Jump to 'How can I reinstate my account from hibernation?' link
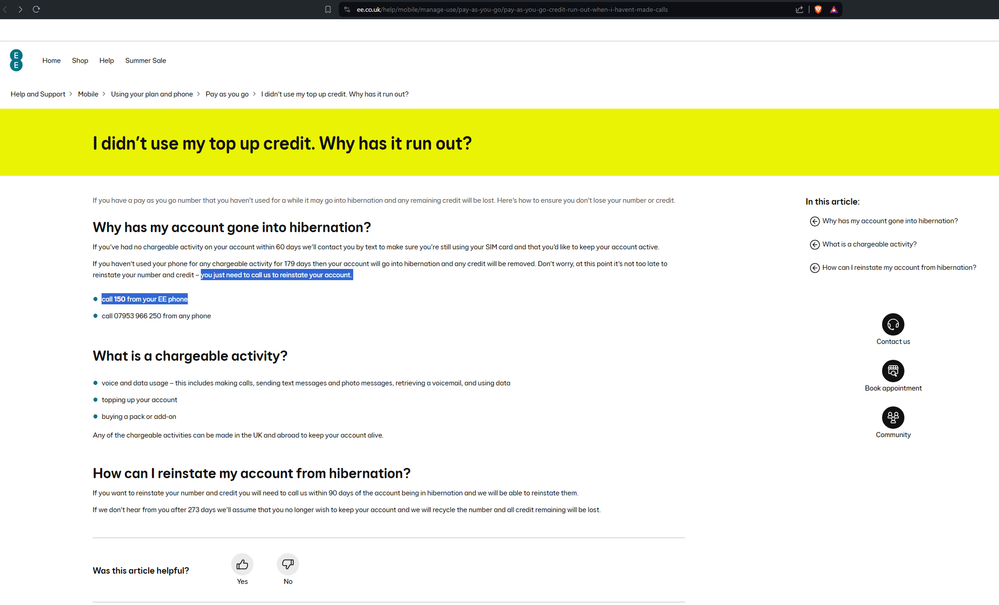Screen dimensions: 999x605 click(898, 267)
